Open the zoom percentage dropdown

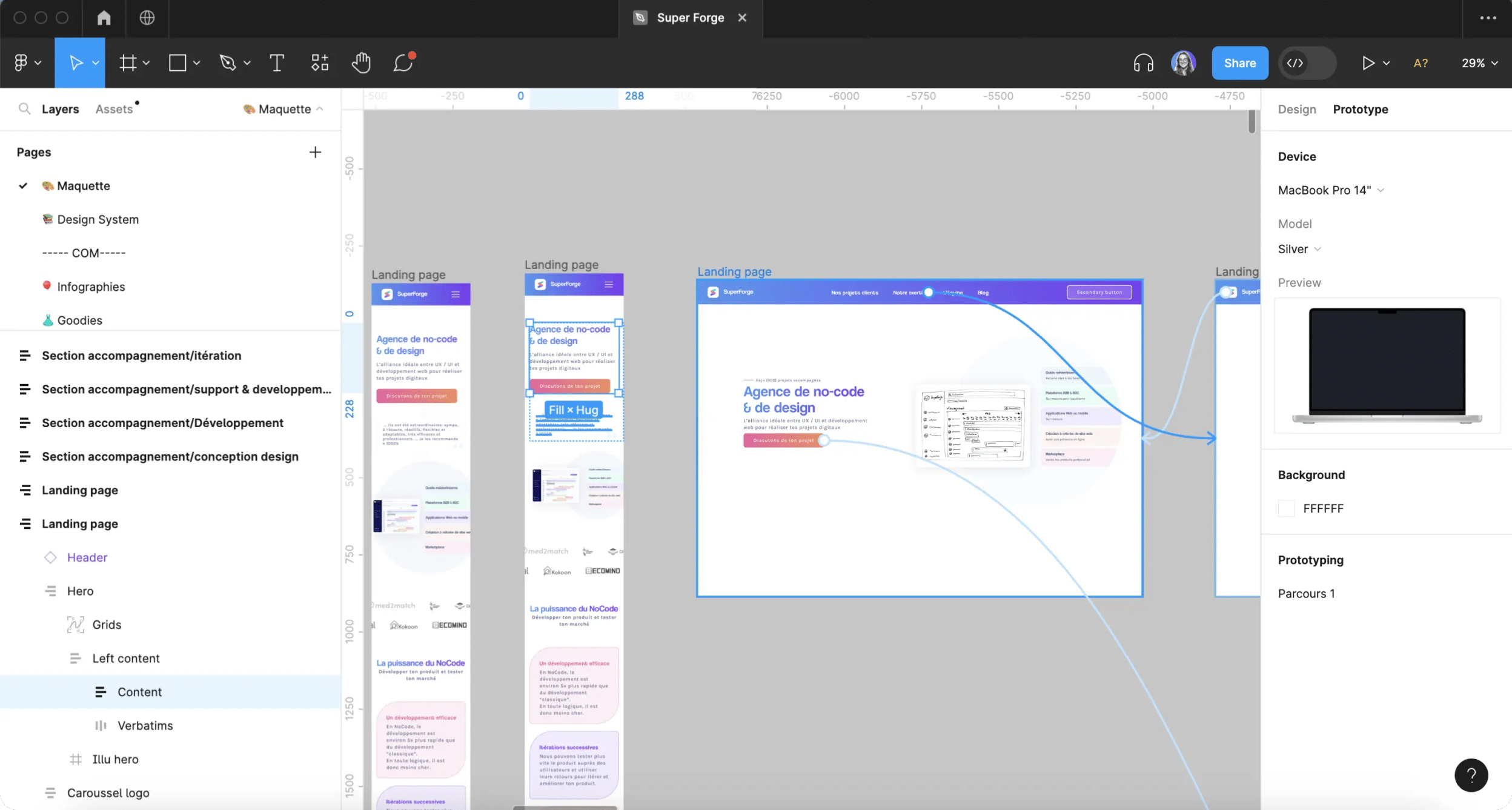[x=1479, y=62]
